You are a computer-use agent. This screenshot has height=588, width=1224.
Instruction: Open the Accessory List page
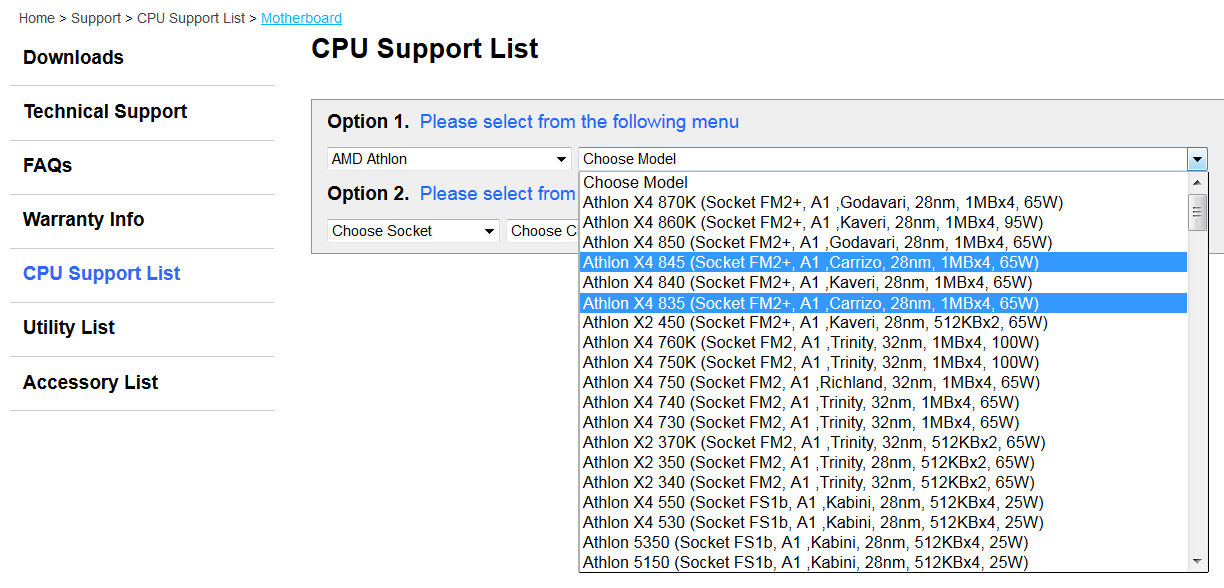90,383
